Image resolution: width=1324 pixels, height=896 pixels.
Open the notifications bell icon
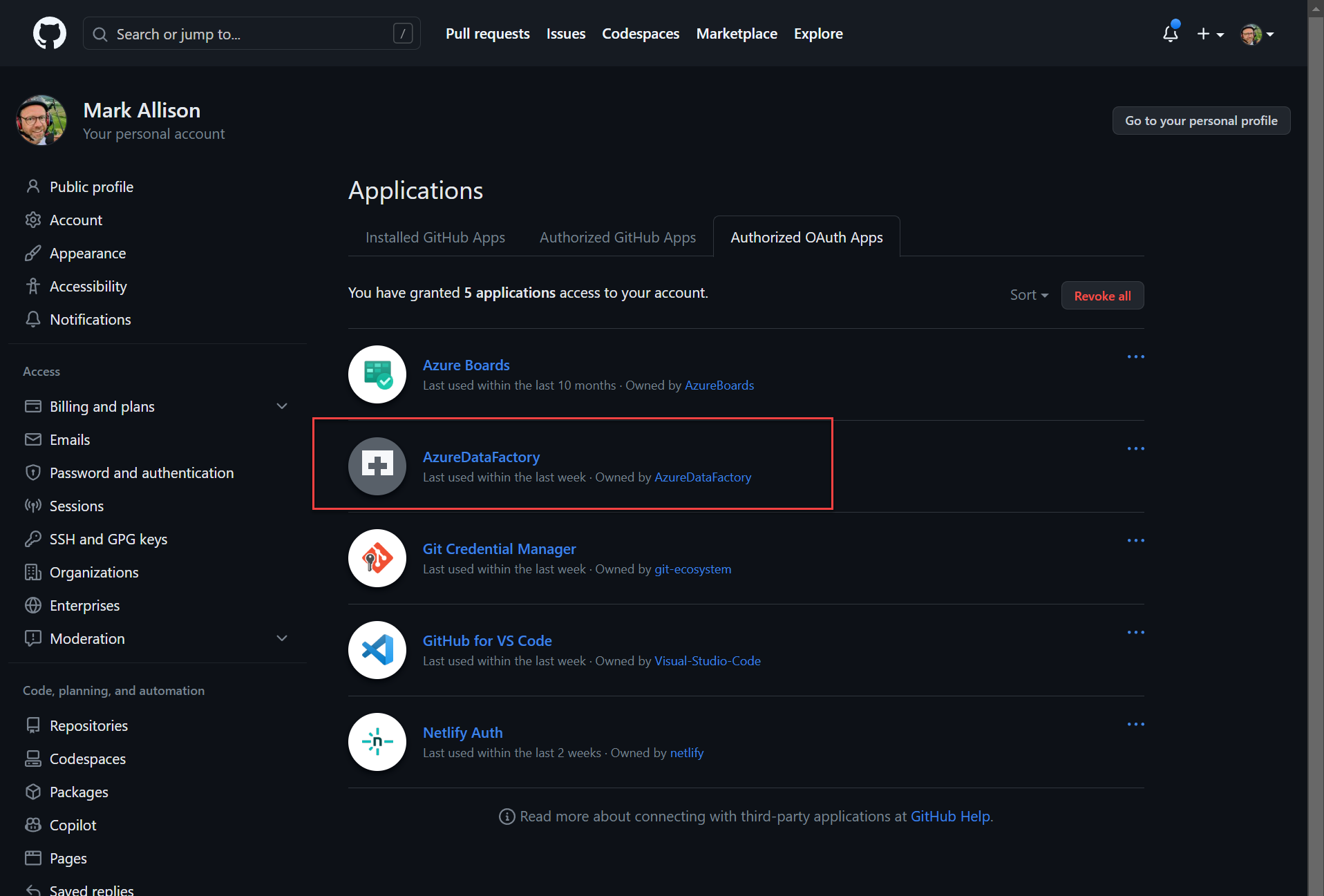pyautogui.click(x=1170, y=33)
